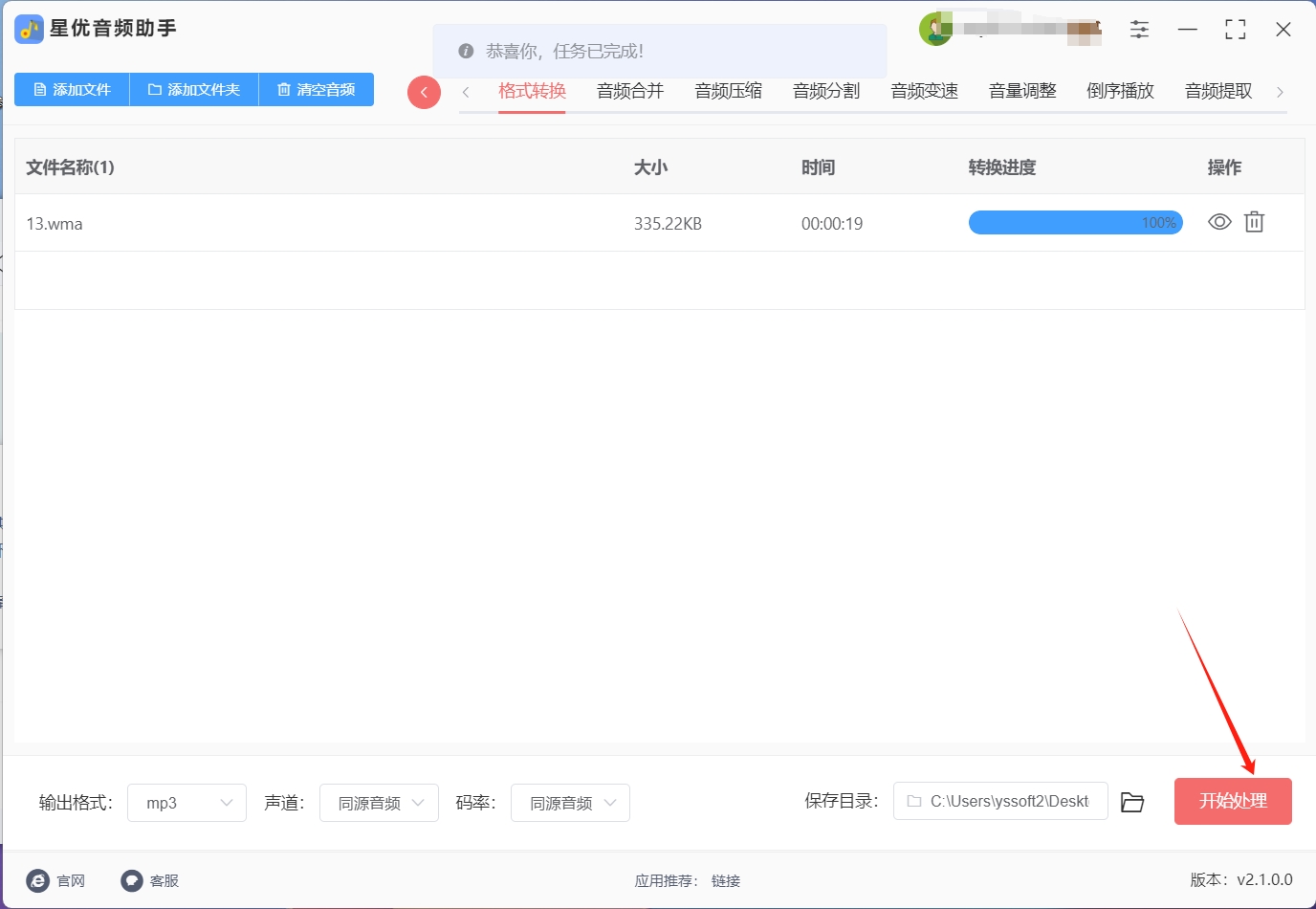Open the save directory folder icon
This screenshot has height=909, width=1316.
click(x=1132, y=802)
